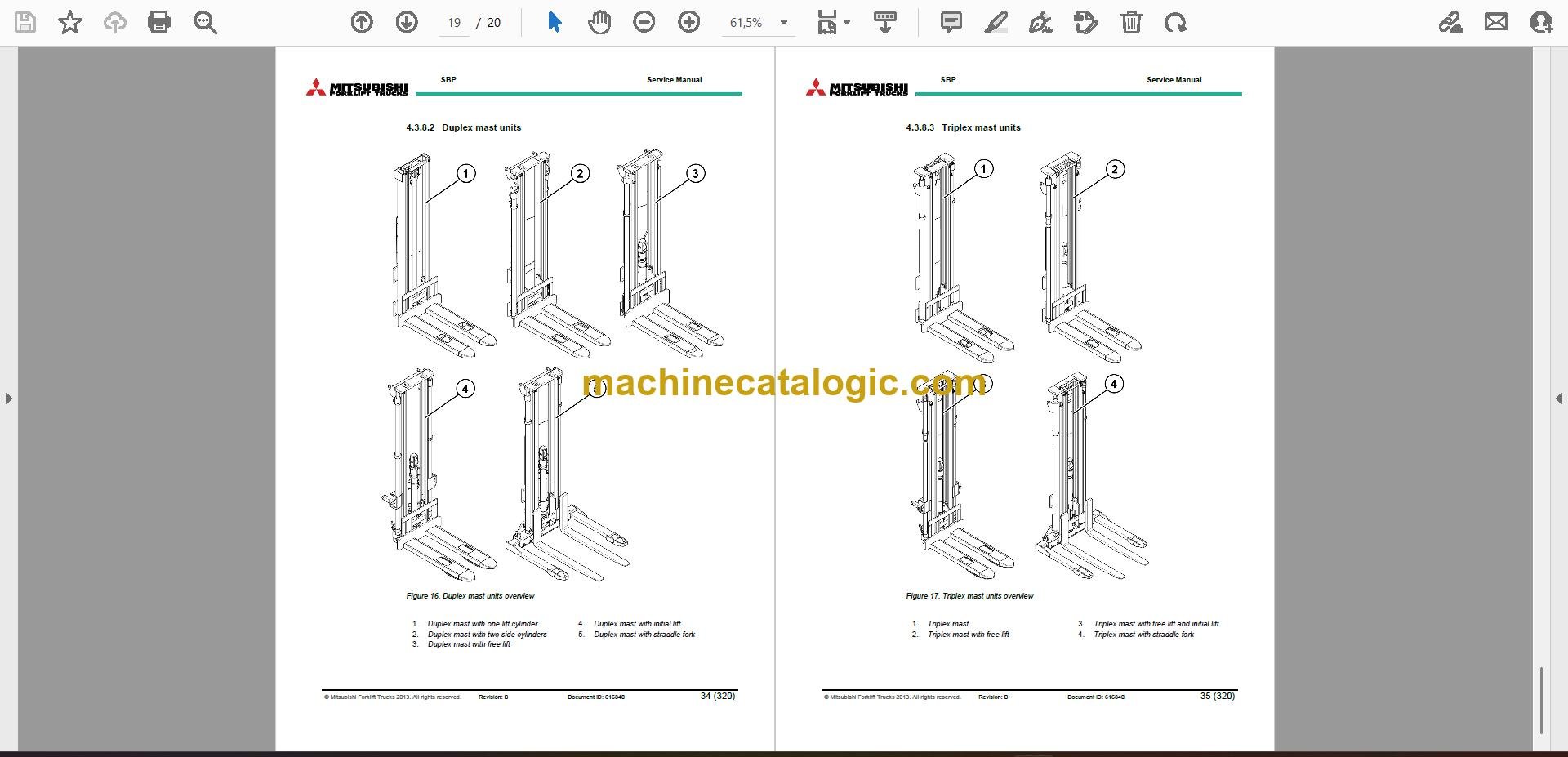This screenshot has width=1568, height=757.
Task: Click the stamp tool icon
Action: click(1086, 22)
